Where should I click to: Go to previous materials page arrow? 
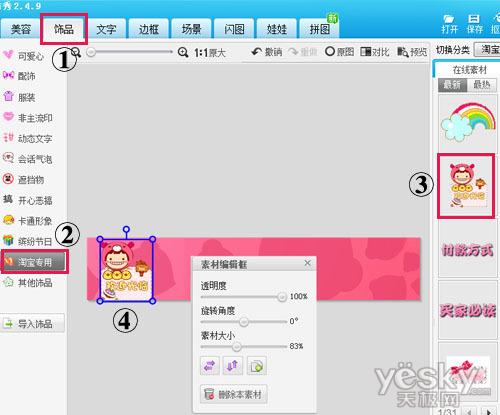pos(470,411)
